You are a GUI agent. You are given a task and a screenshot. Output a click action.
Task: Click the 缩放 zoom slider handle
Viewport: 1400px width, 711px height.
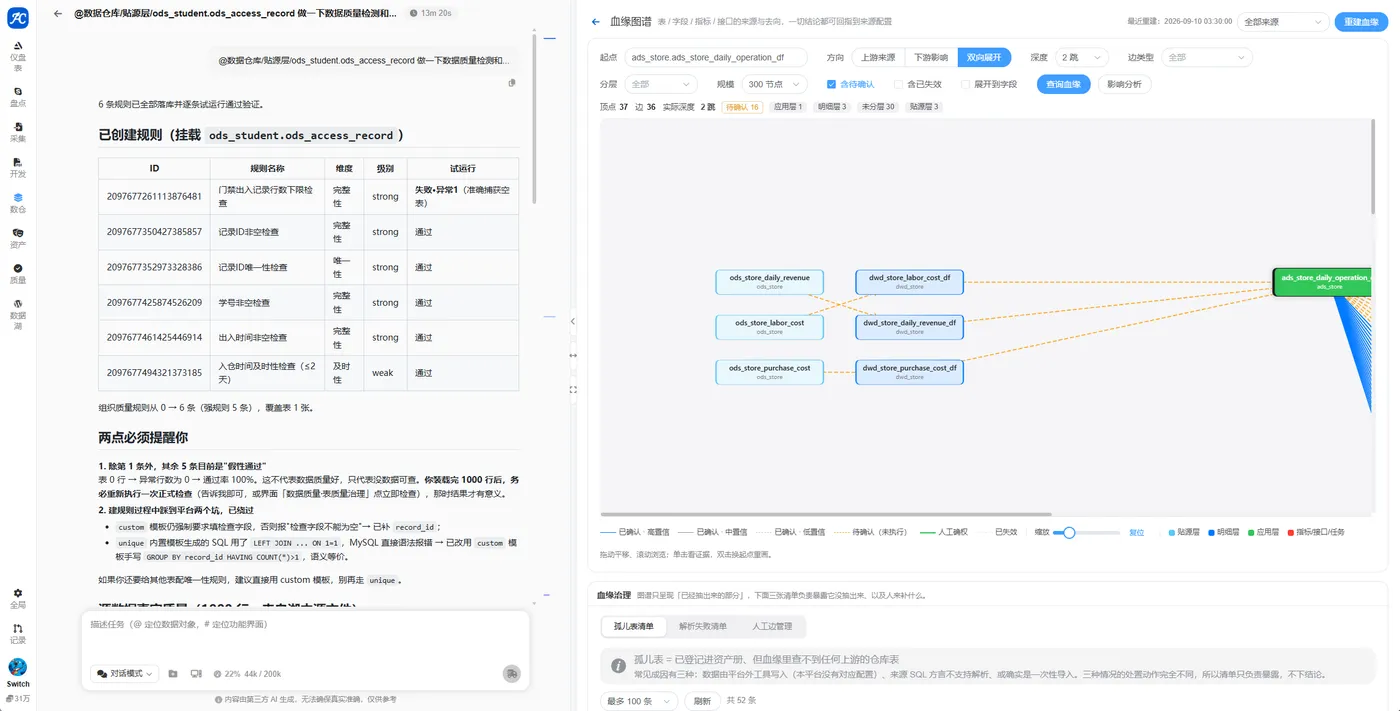pyautogui.click(x=1069, y=533)
